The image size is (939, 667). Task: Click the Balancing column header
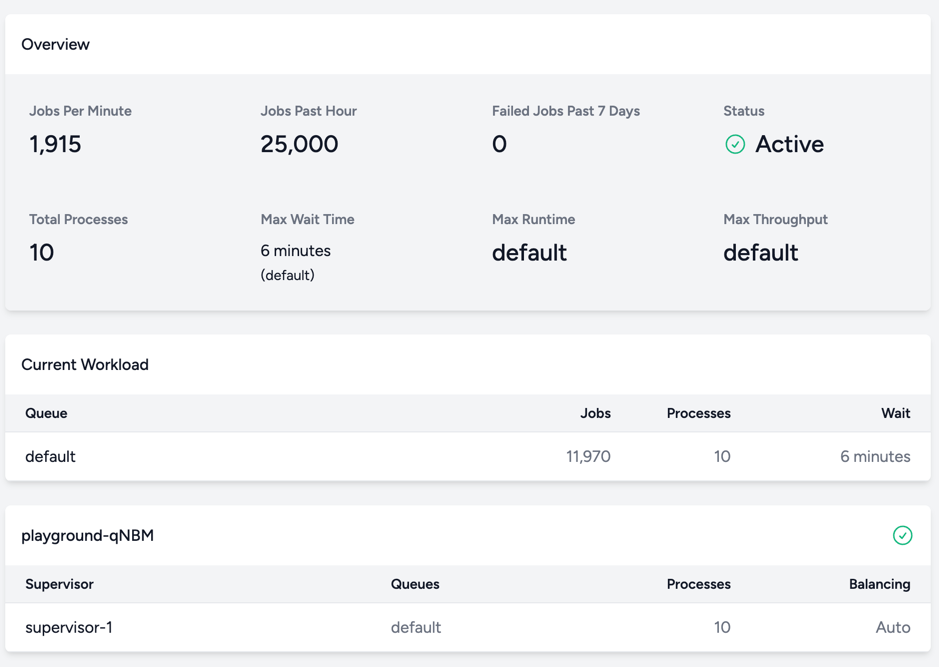point(880,584)
